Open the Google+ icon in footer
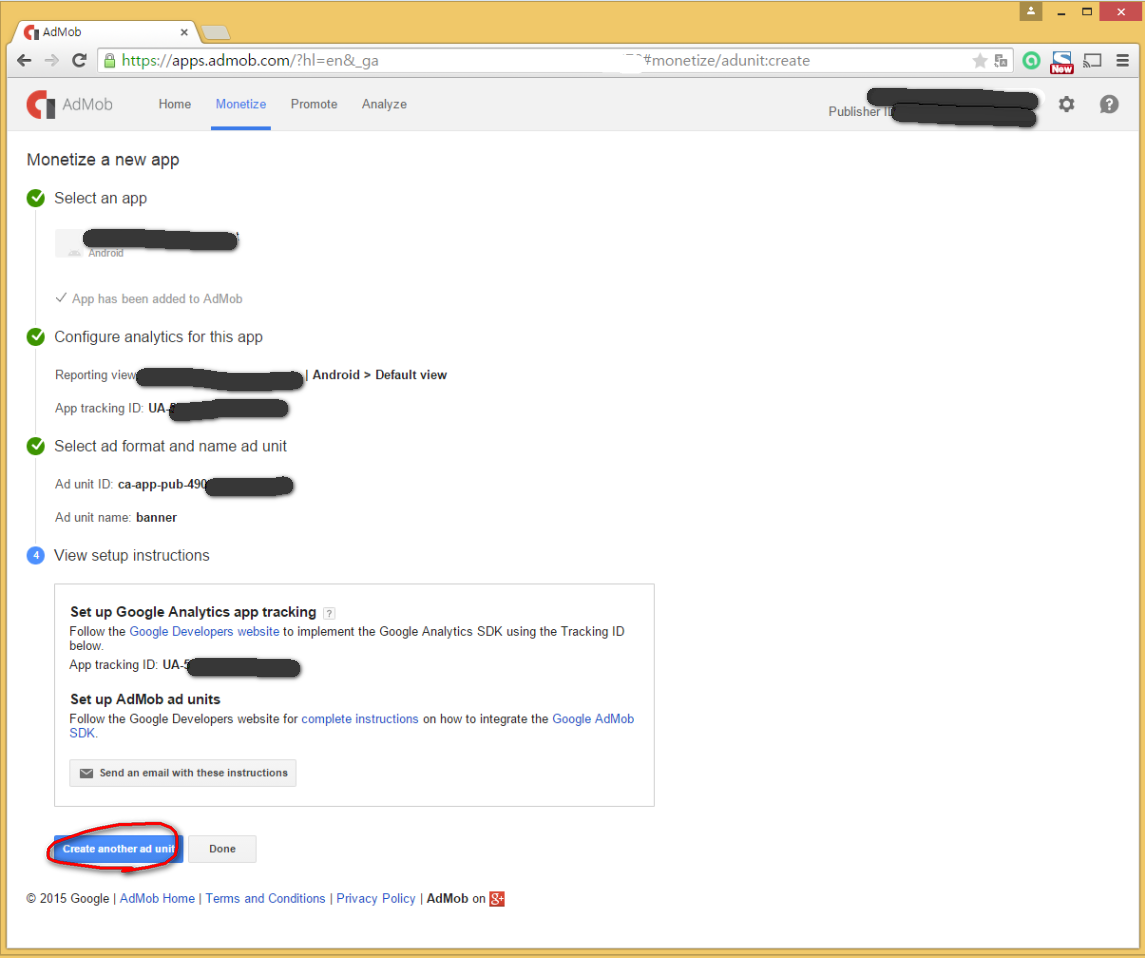1145x958 pixels. click(497, 899)
